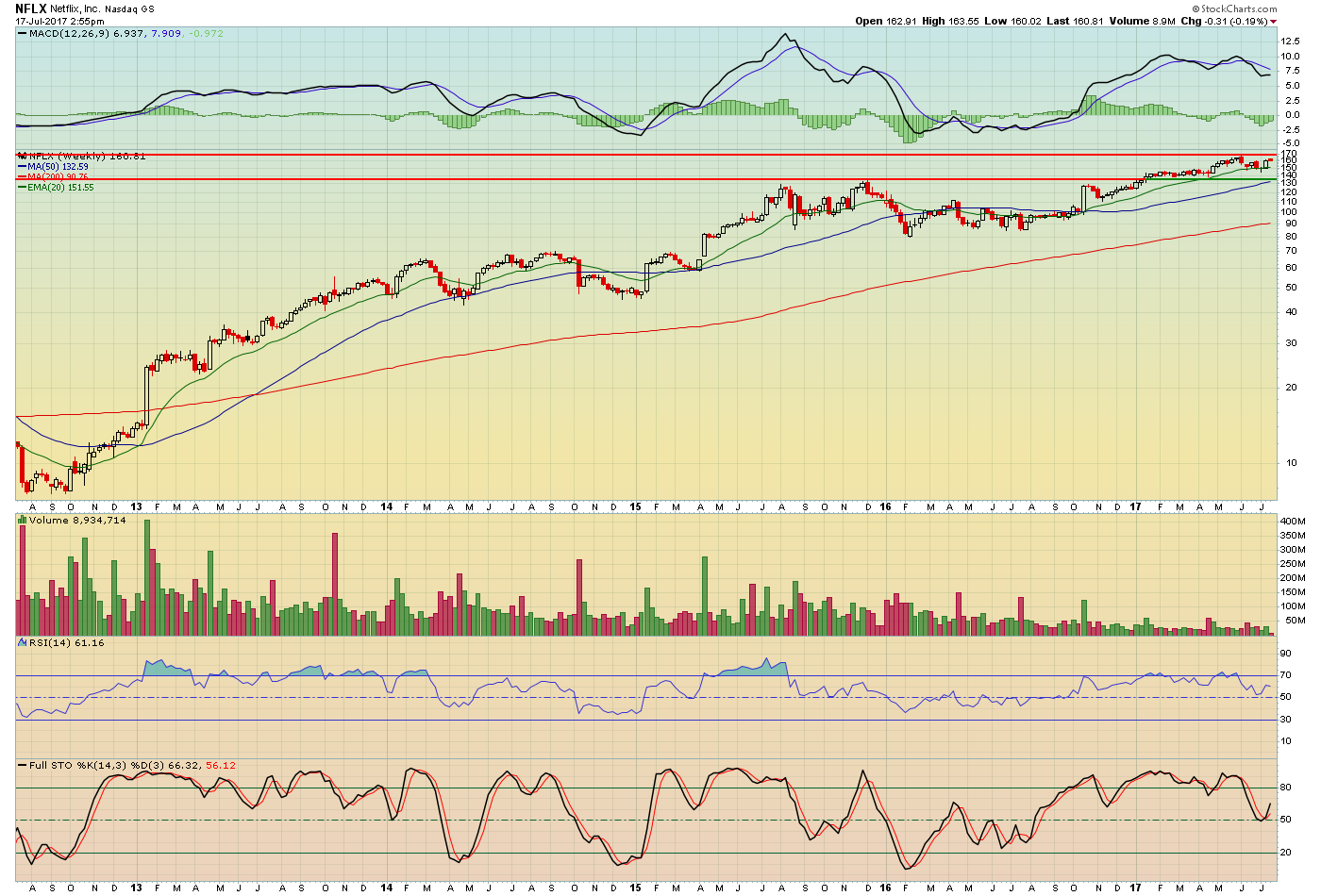Click the 80 label on stochastic axis
The height and width of the screenshot is (896, 1321).
point(1285,788)
